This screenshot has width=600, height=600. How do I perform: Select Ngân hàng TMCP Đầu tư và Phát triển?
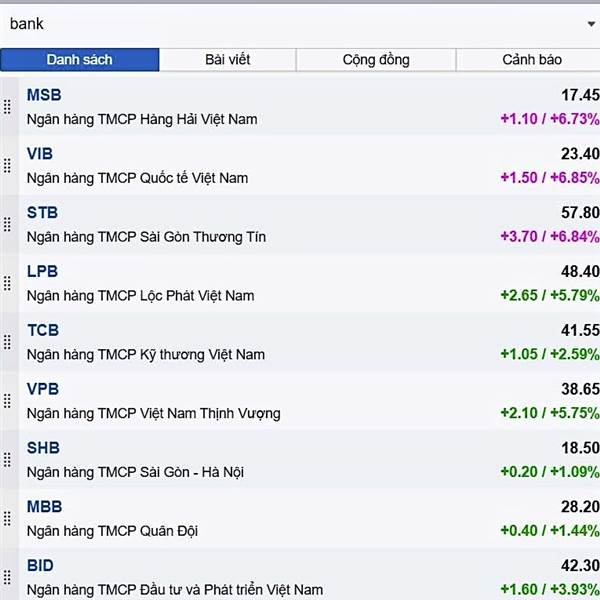(x=175, y=590)
